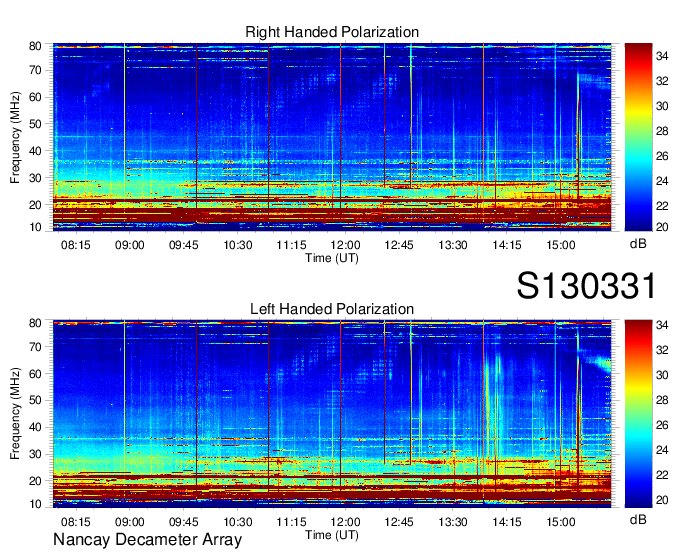Click the 22 dB label on the lower color bar

tap(662, 476)
